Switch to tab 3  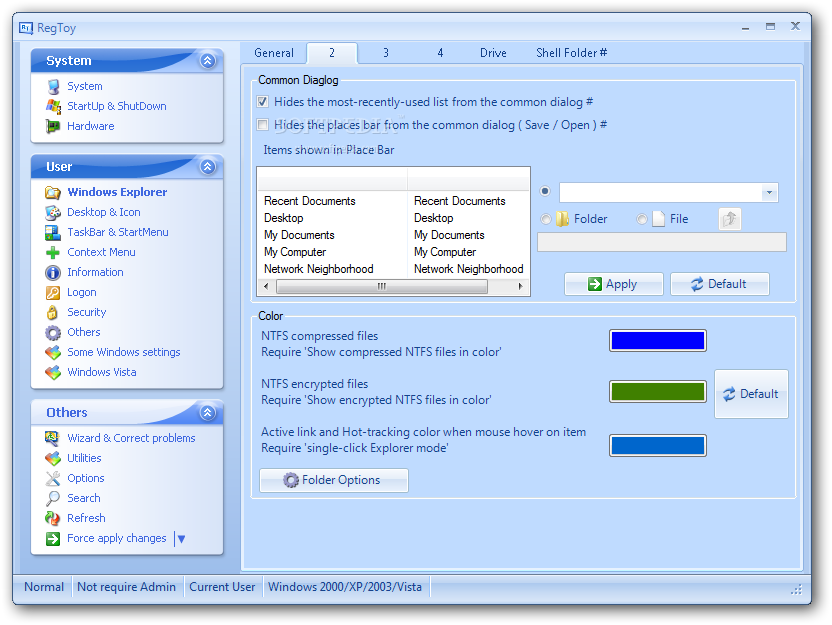386,53
